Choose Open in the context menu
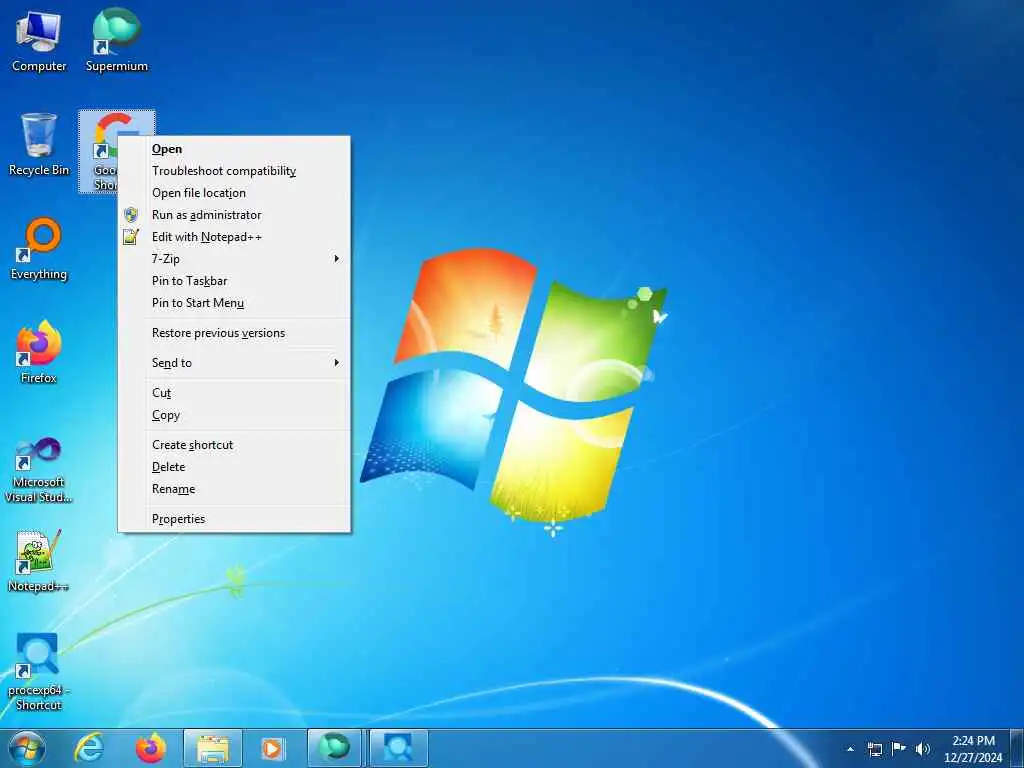 coord(234,149)
